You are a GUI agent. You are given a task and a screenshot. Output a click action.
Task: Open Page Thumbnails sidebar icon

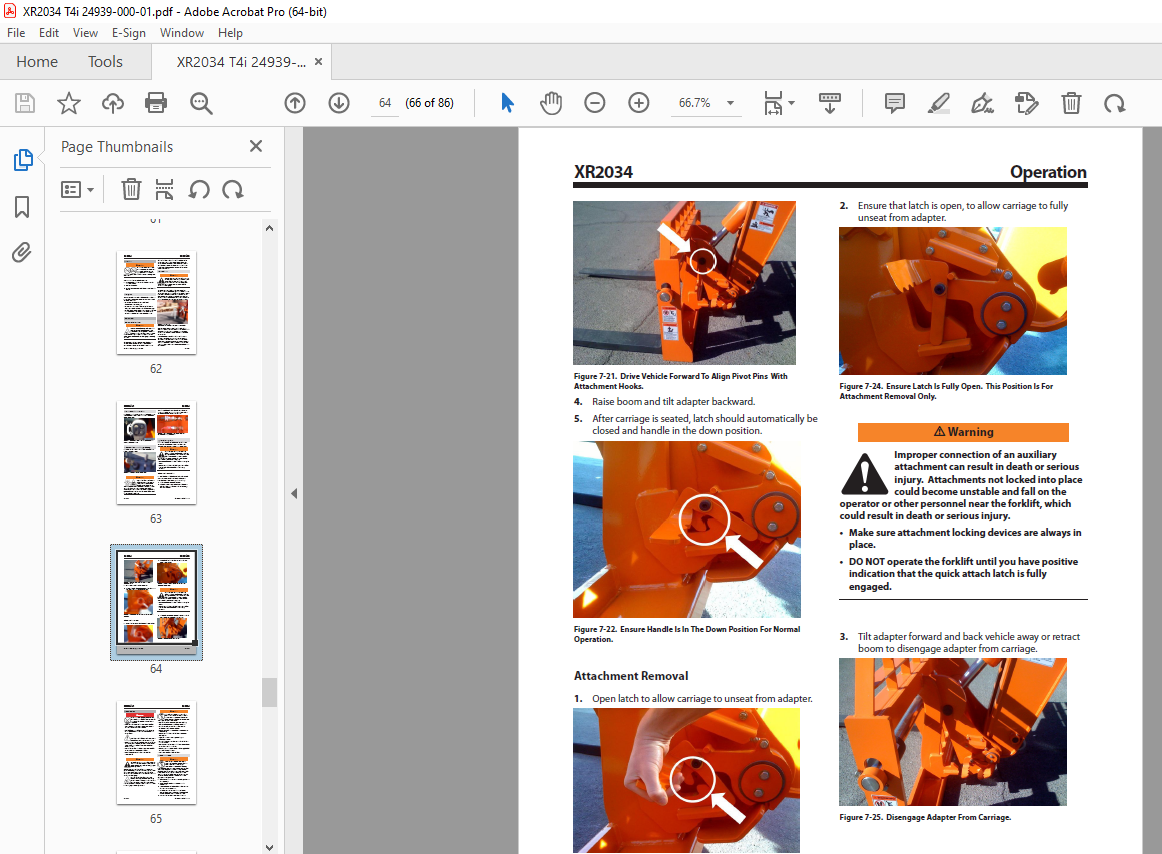pyautogui.click(x=23, y=159)
